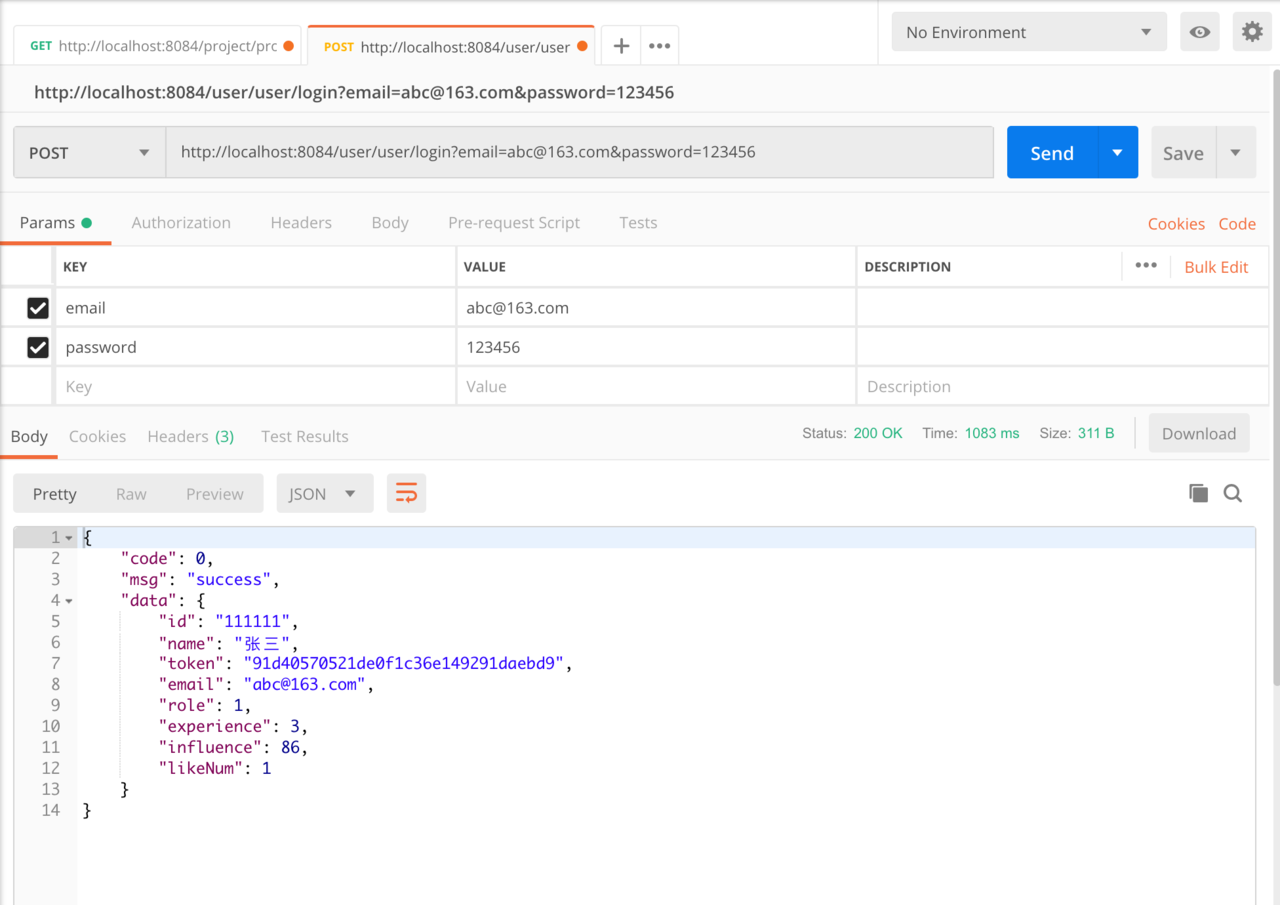Switch to GET project request tab

pyautogui.click(x=157, y=46)
